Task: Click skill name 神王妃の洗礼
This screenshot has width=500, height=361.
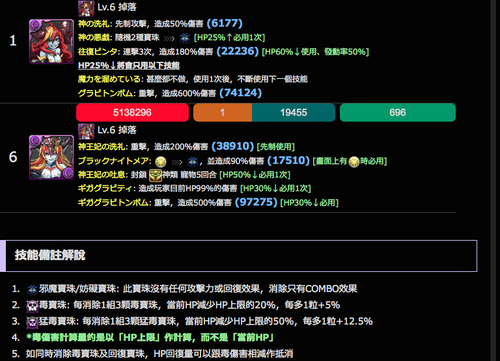Action: (x=103, y=147)
